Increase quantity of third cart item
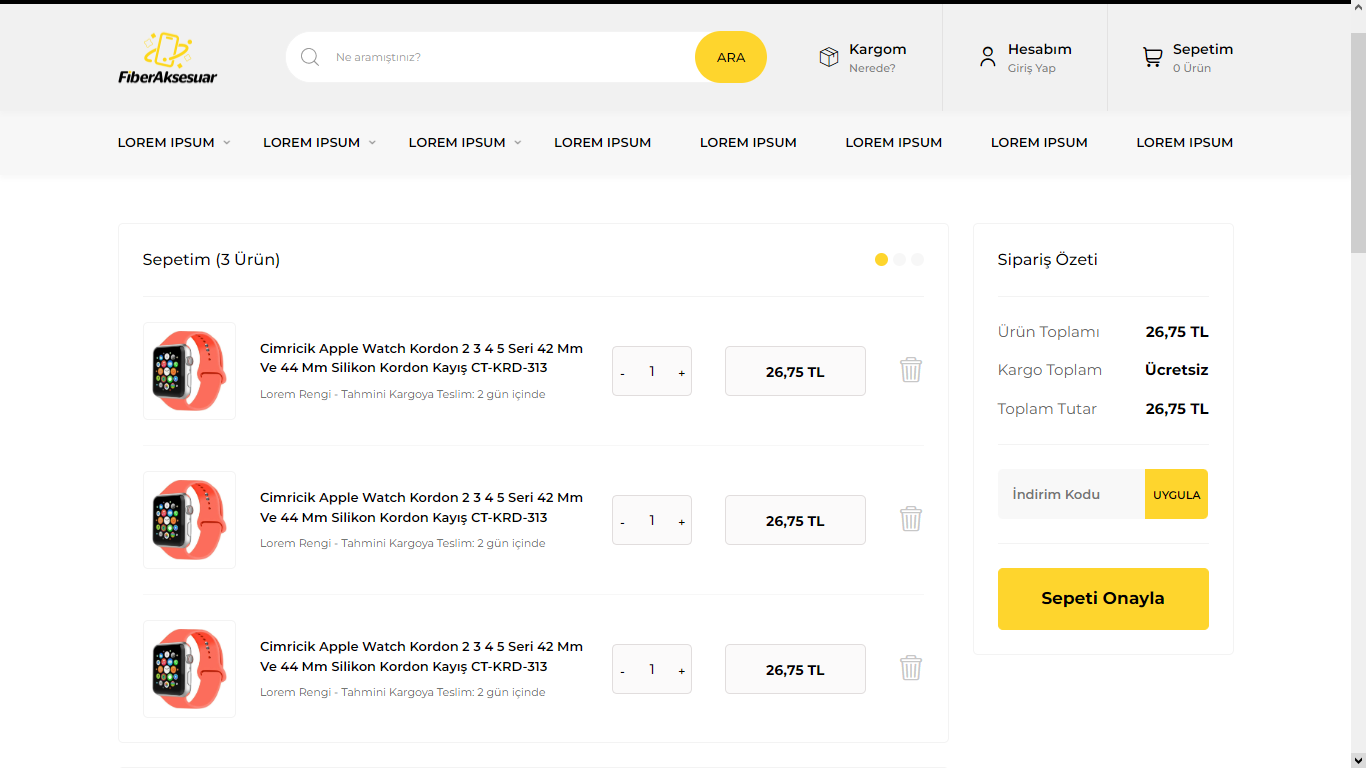Viewport: 1366px width, 772px height. (682, 671)
